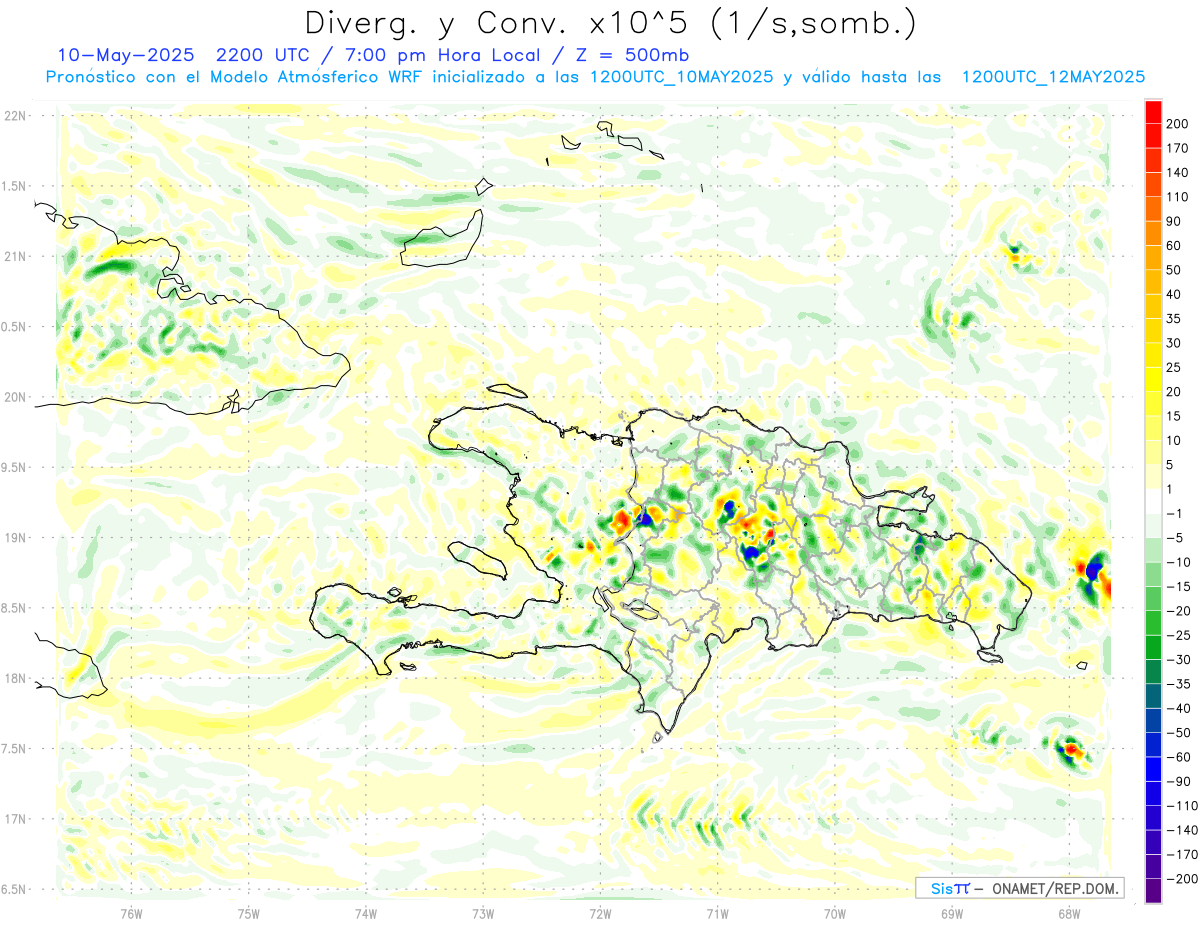Screen dimensions: 1200x927
Task: Click the "68W" longitude label
Action: click(x=1069, y=913)
